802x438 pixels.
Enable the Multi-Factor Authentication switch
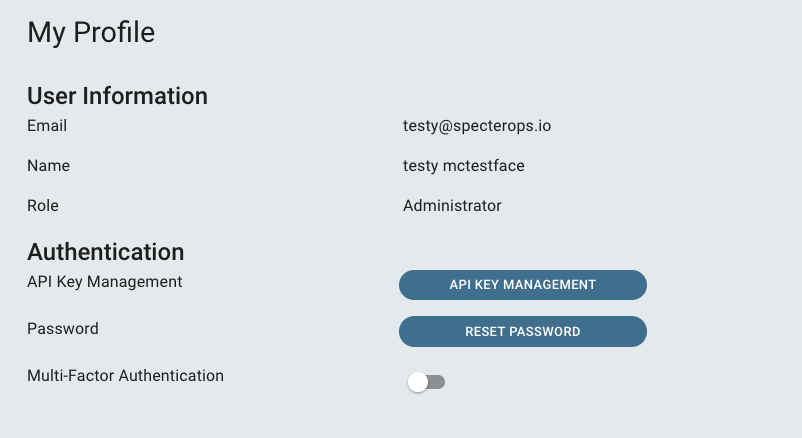click(x=426, y=382)
